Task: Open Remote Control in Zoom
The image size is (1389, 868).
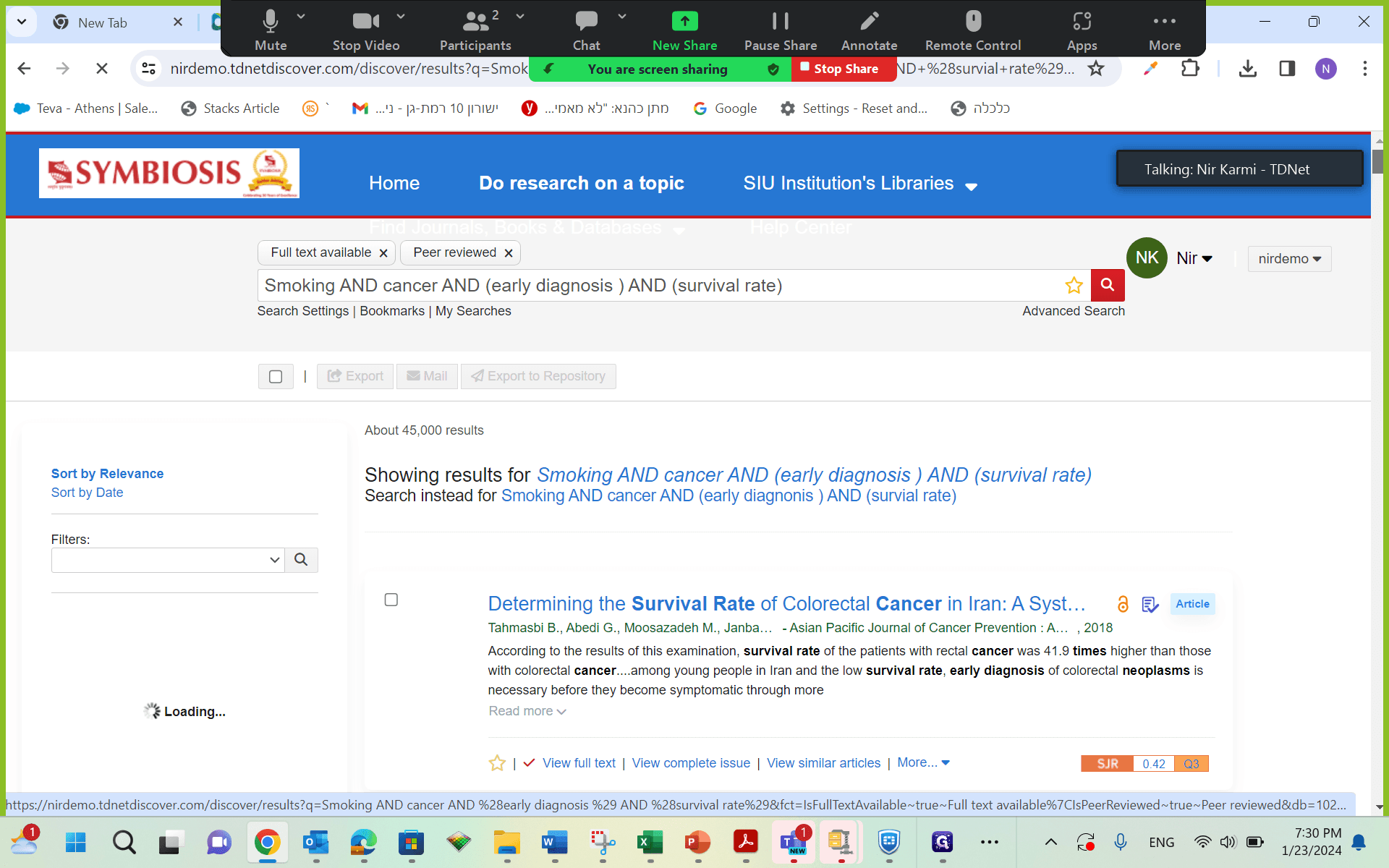Action: tap(973, 30)
